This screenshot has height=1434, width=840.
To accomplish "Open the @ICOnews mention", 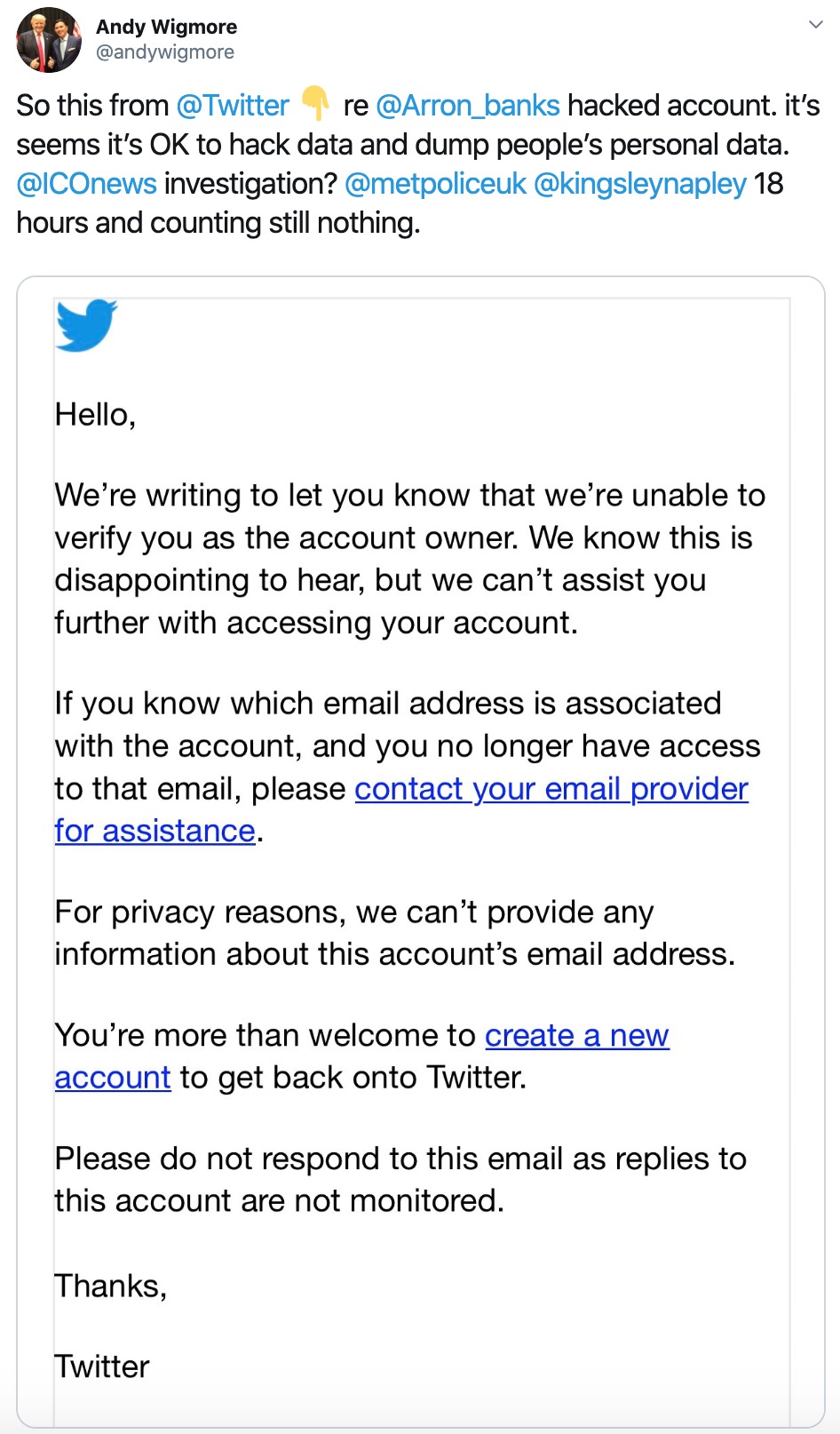I will coord(86,184).
